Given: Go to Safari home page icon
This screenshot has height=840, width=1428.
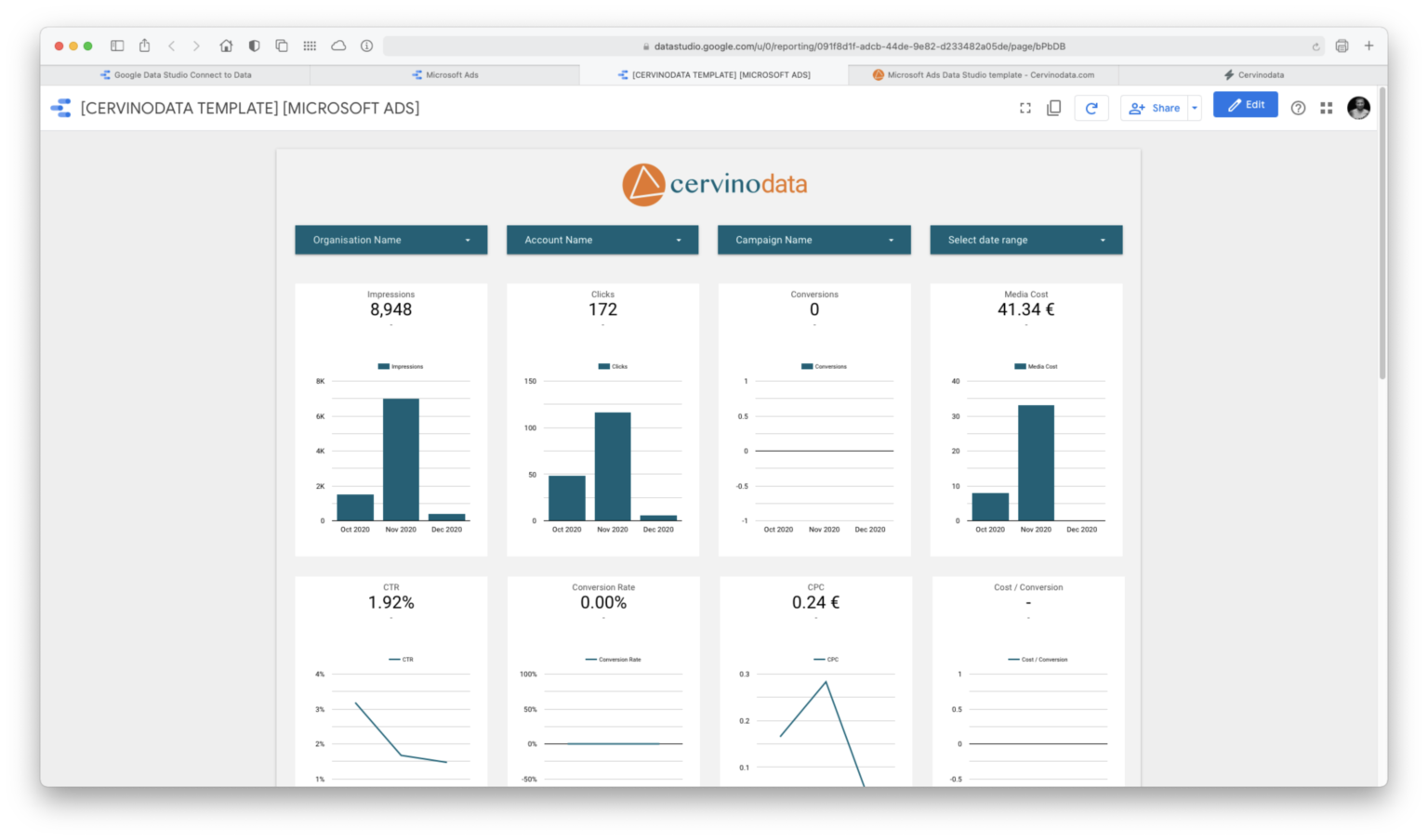Looking at the screenshot, I should [226, 46].
